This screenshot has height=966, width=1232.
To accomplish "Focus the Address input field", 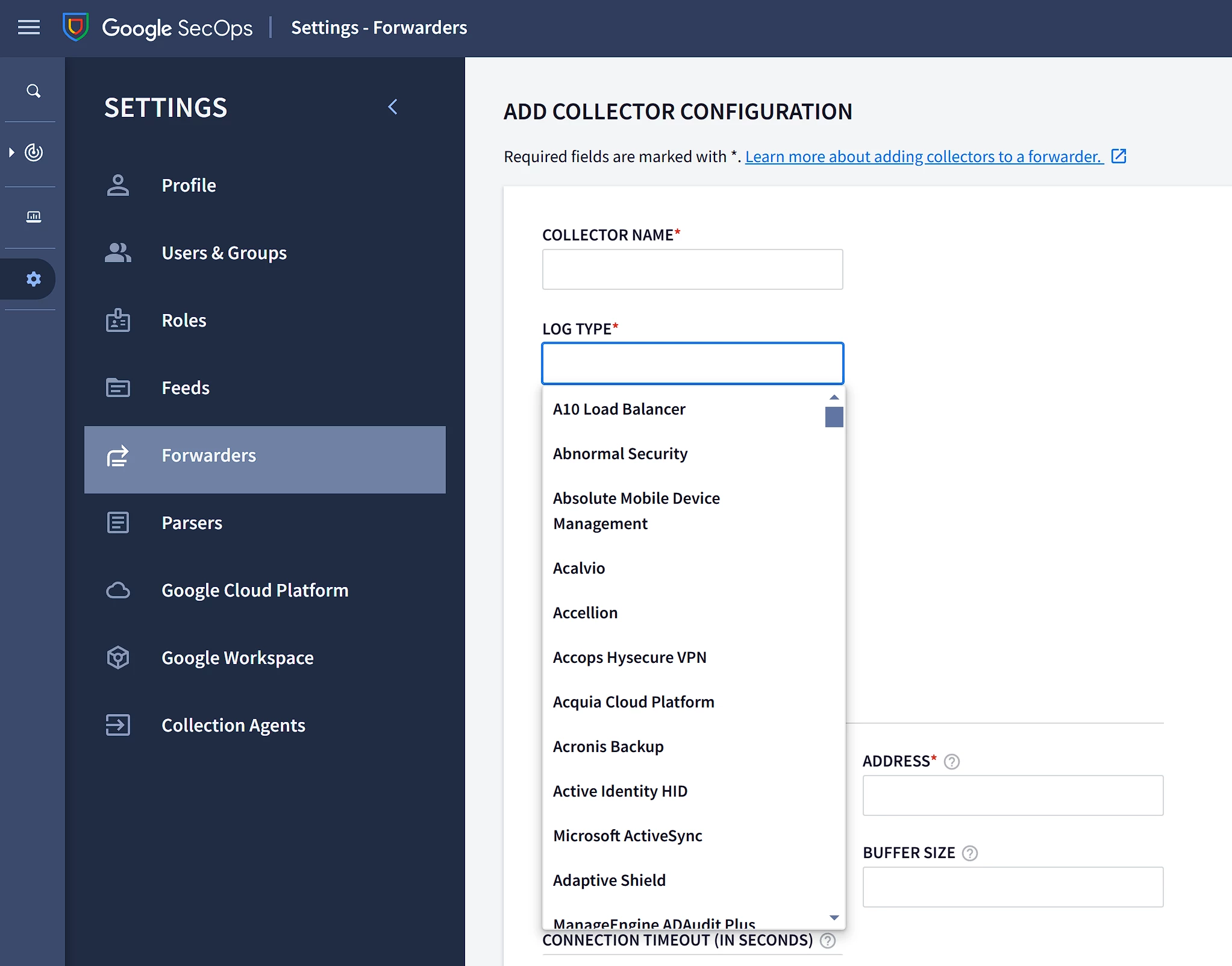I will tap(1013, 795).
